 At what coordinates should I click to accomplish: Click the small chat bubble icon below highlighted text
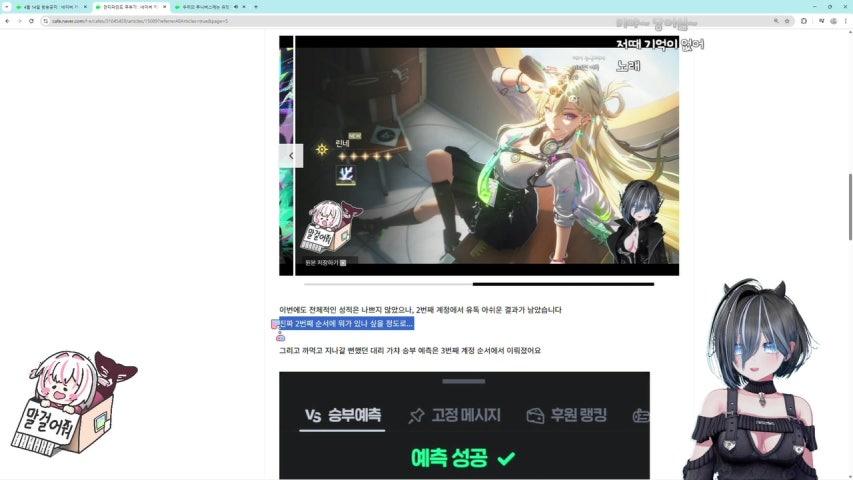click(280, 338)
